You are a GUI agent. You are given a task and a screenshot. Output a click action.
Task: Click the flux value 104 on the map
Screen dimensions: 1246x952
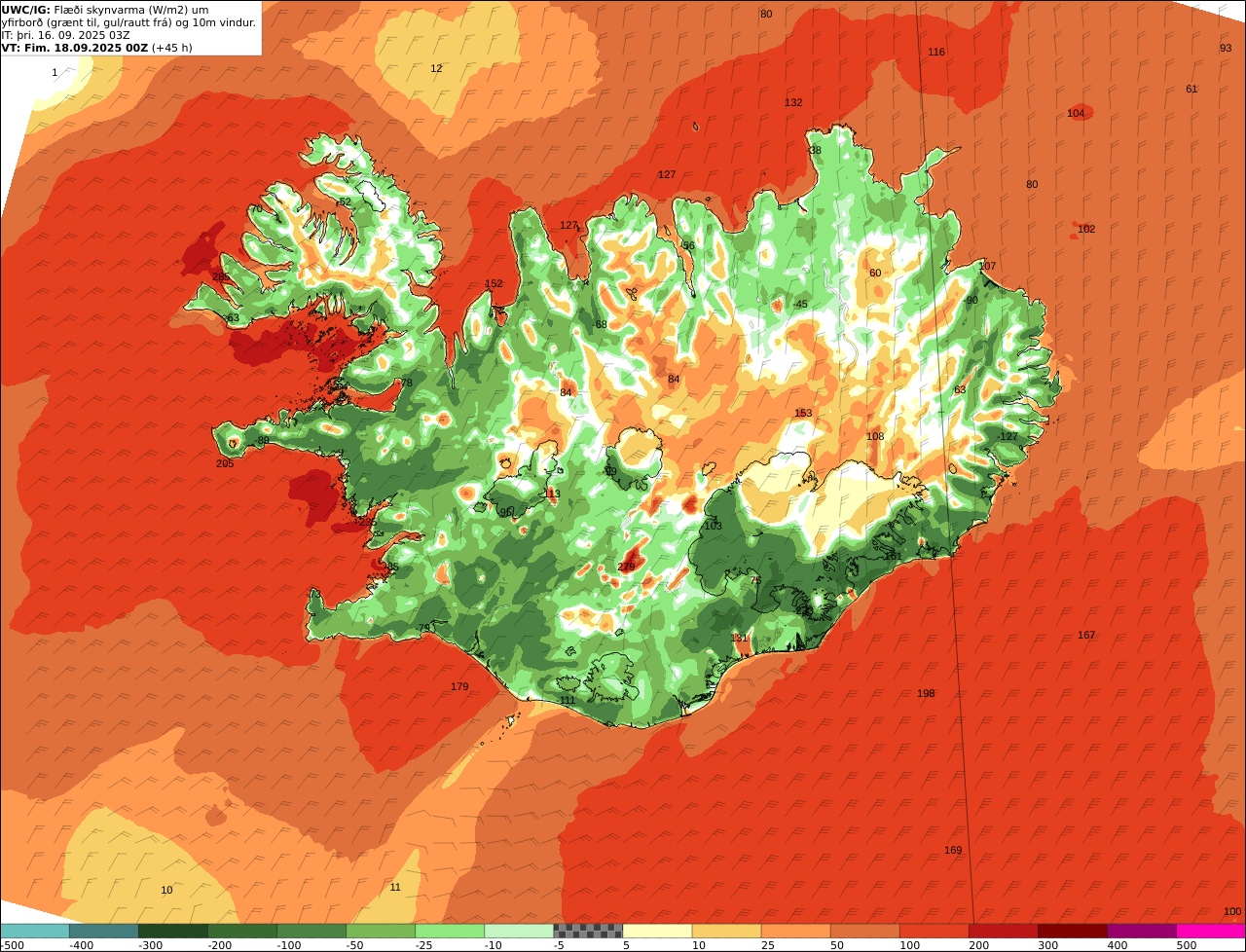tap(1076, 113)
